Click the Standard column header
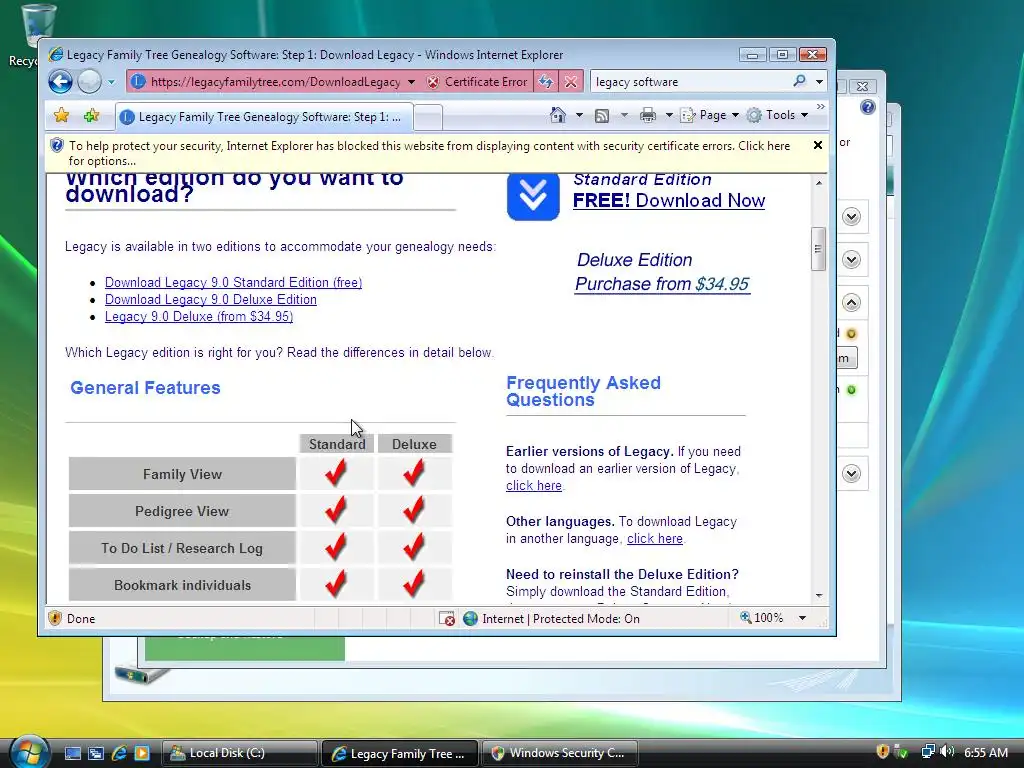The image size is (1024, 768). pyautogui.click(x=337, y=444)
